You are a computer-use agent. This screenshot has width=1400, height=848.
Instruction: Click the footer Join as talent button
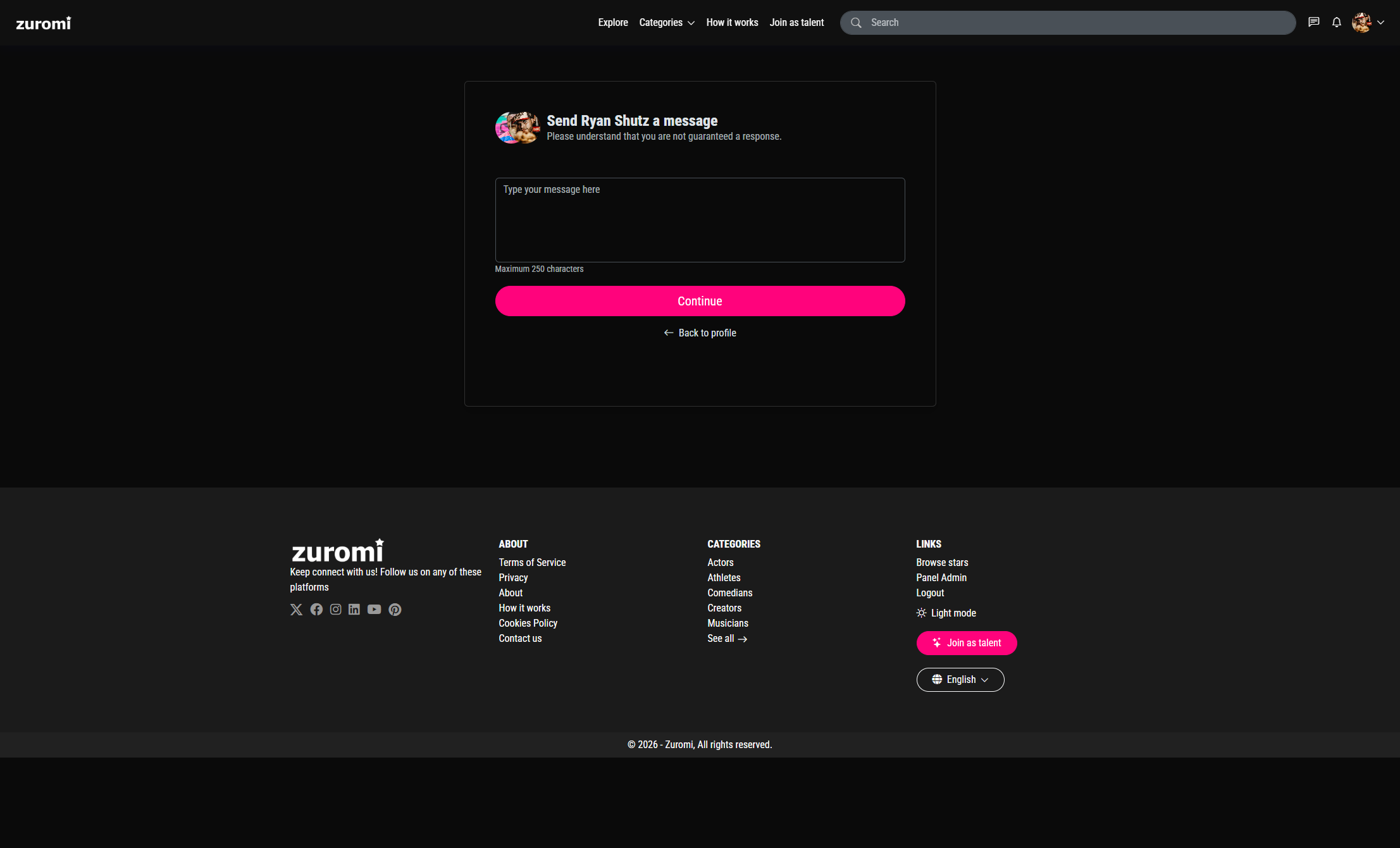(966, 642)
